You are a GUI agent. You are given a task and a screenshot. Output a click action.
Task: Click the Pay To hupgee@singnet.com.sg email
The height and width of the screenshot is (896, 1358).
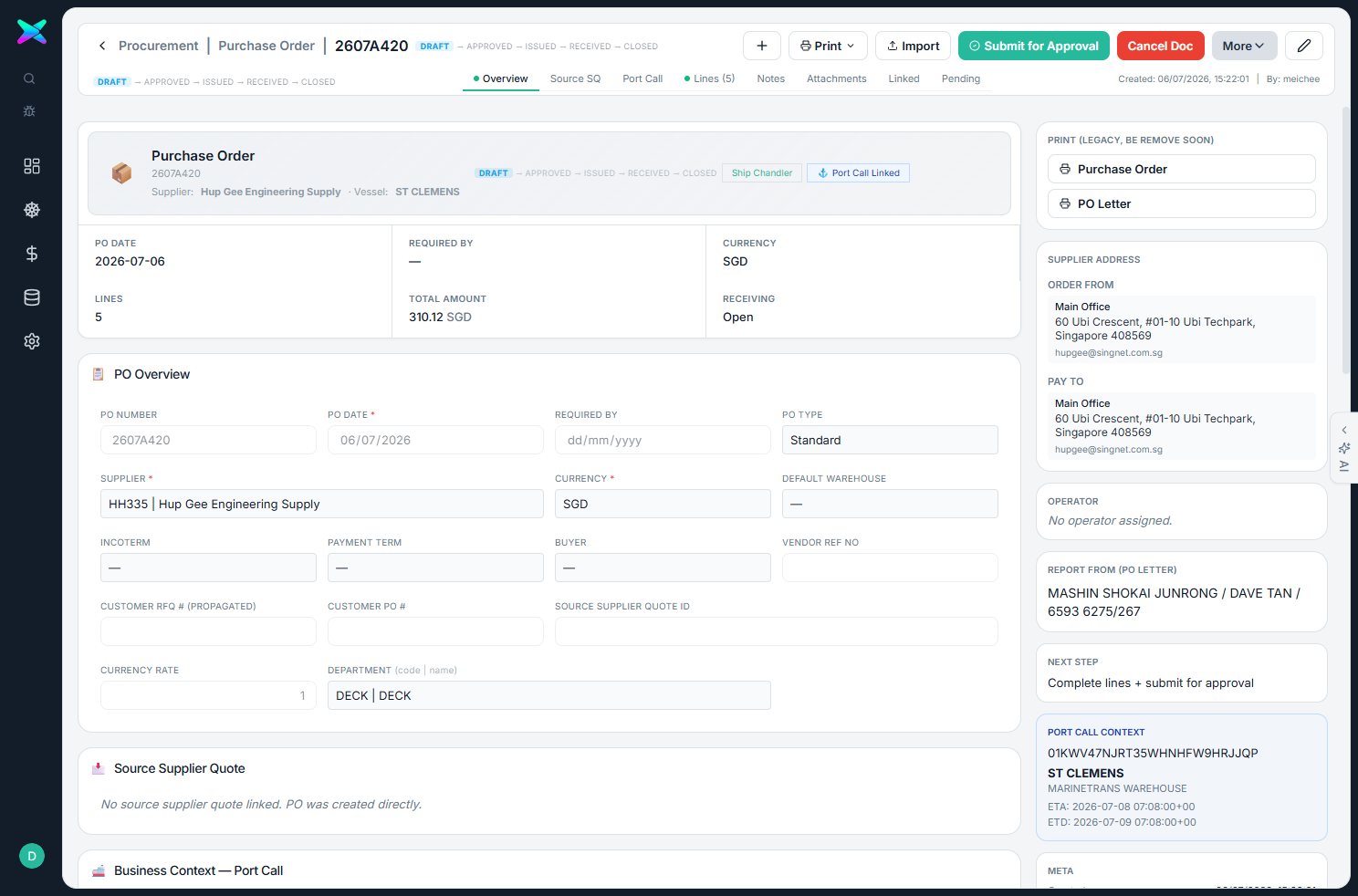[1109, 450]
